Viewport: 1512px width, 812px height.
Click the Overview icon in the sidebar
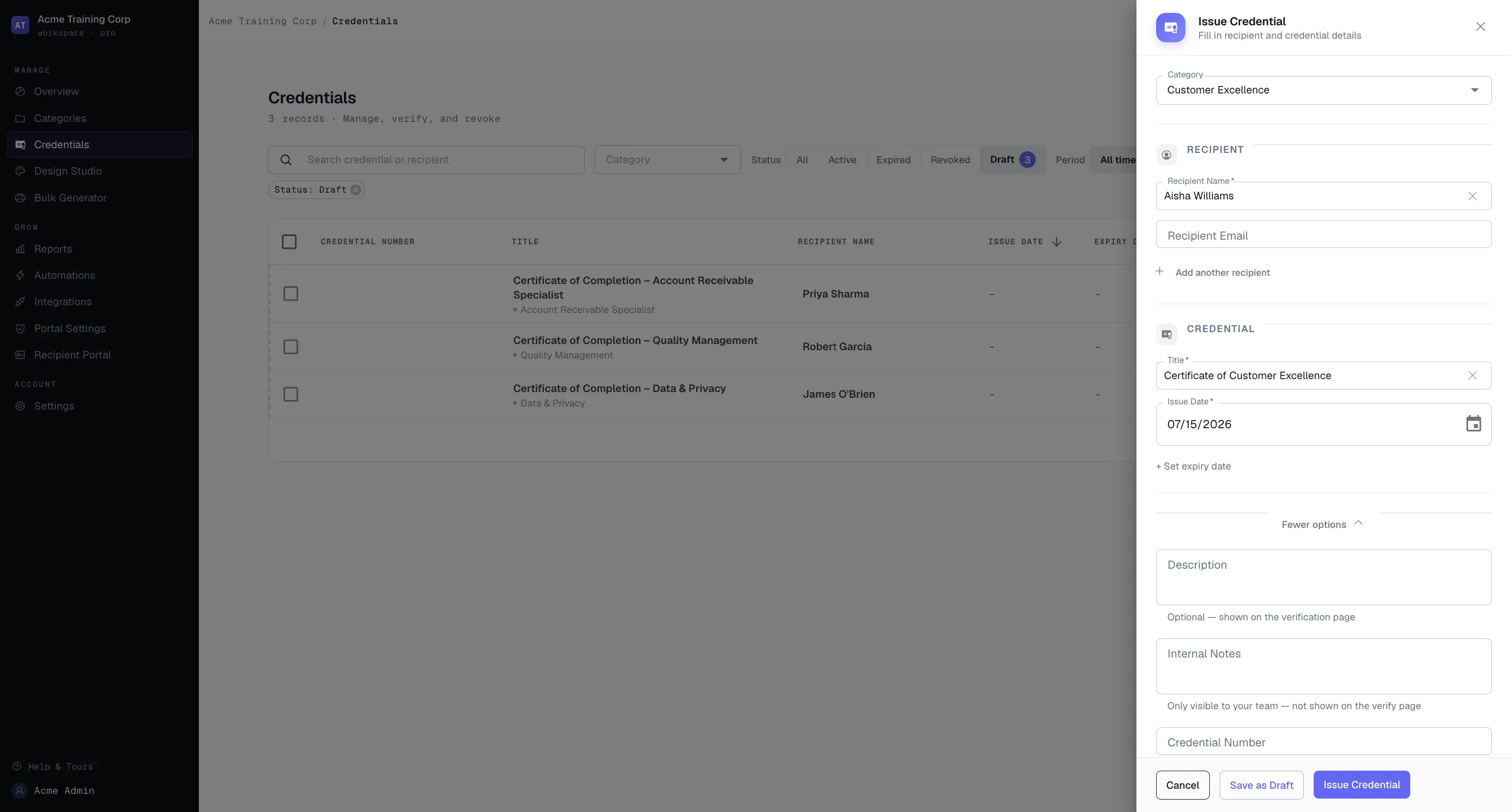(x=20, y=91)
